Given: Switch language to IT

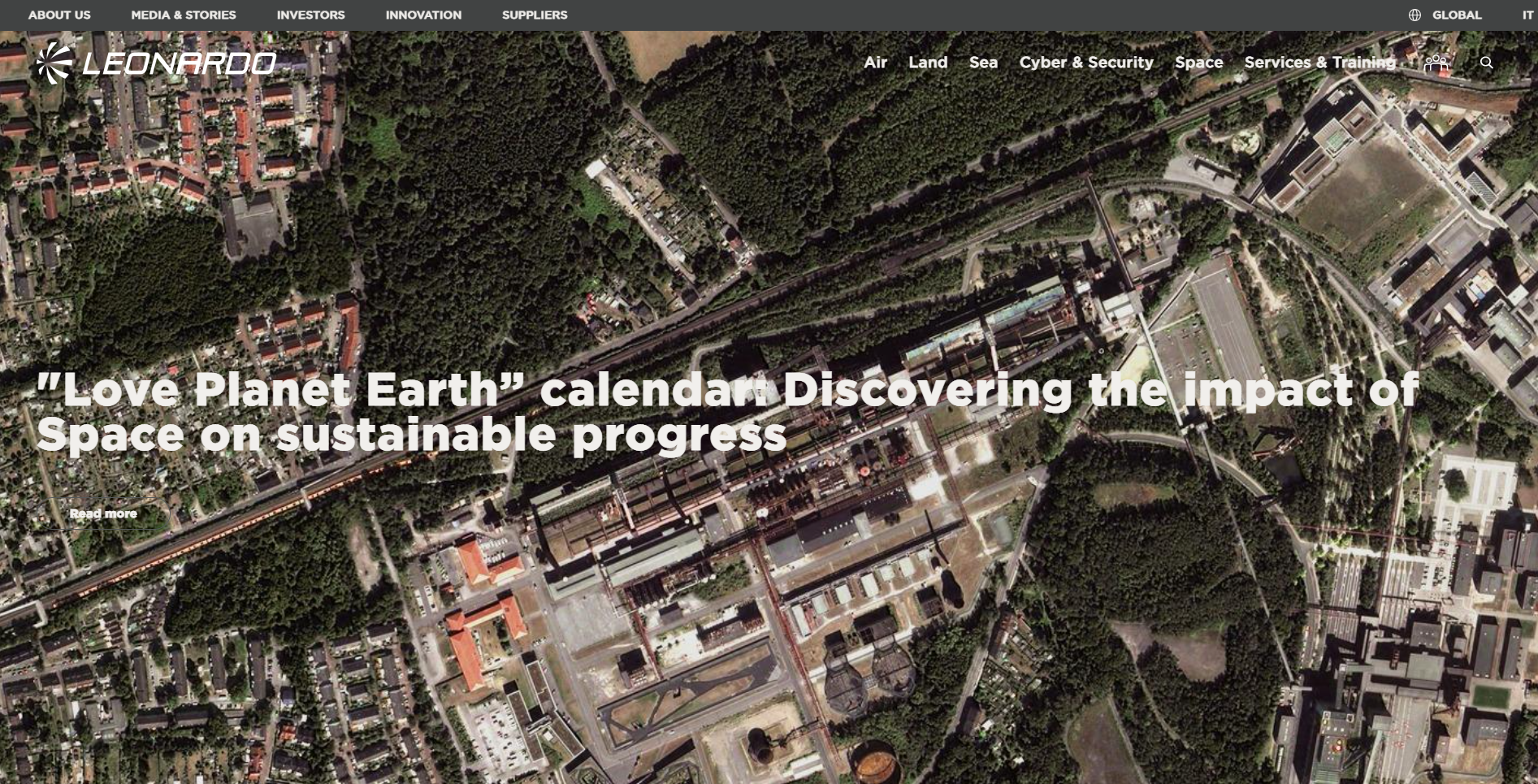Looking at the screenshot, I should 1527,15.
